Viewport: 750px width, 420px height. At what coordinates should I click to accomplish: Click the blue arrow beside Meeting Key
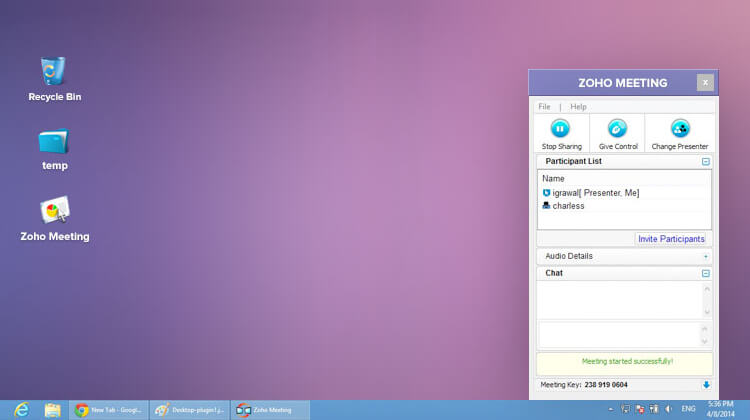pyautogui.click(x=706, y=384)
